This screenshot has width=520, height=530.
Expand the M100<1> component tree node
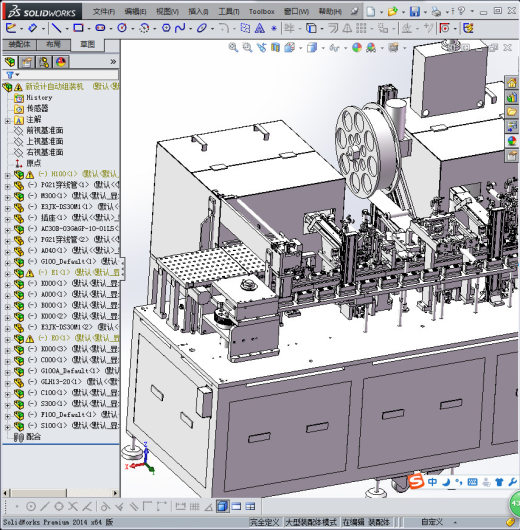[7, 175]
